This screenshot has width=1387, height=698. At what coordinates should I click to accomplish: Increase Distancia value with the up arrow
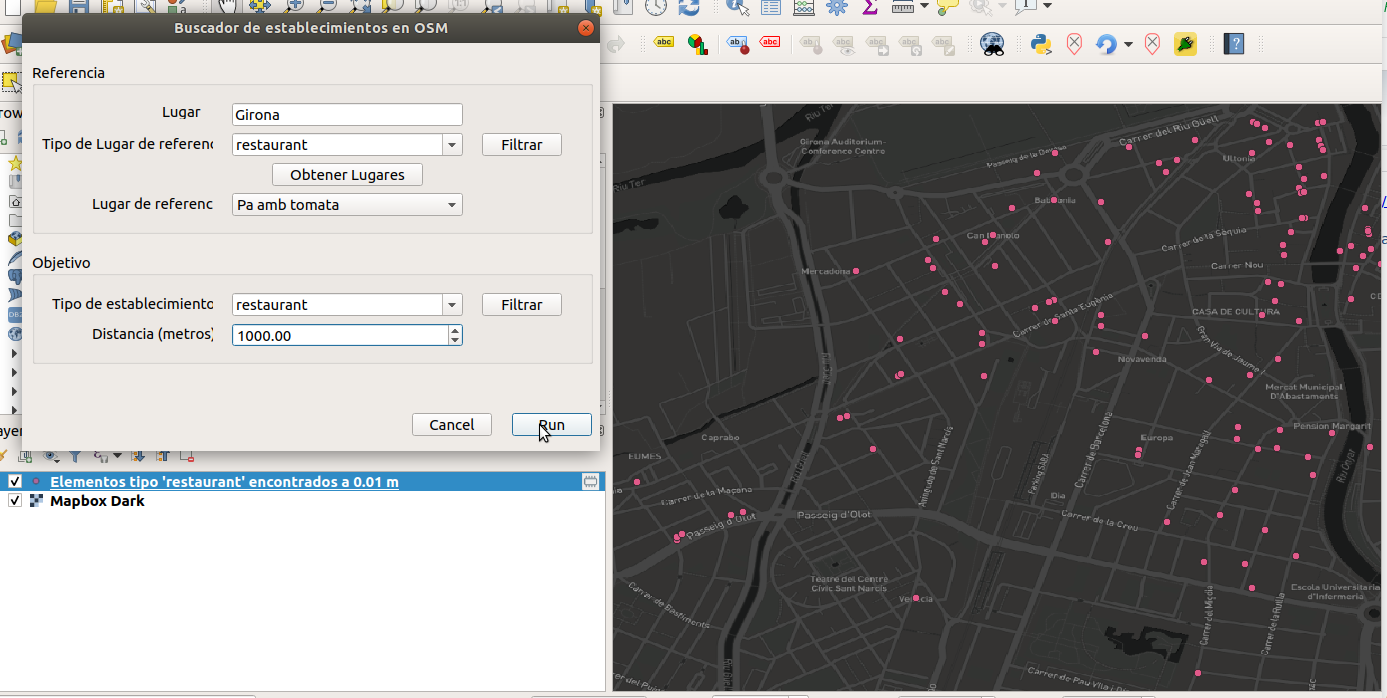pos(455,330)
